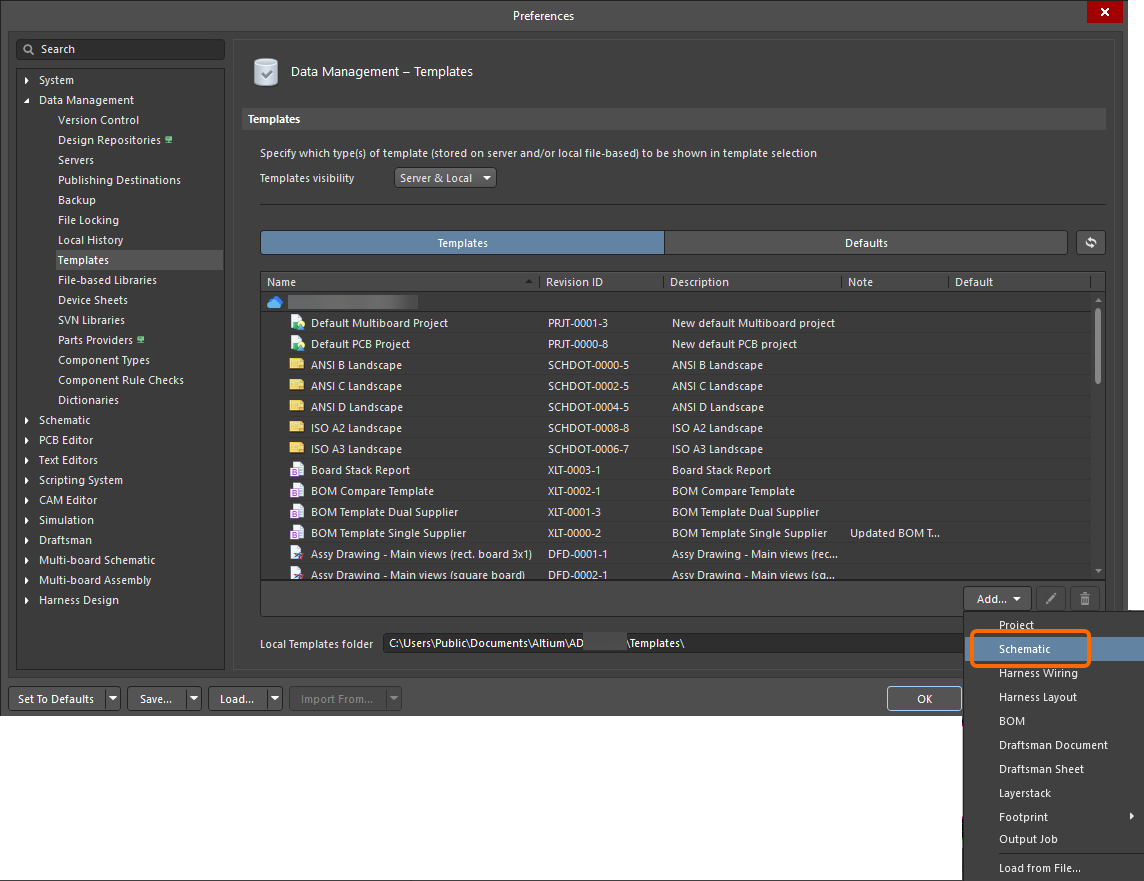Click the search magnifier icon
Viewport: 1144px width, 881px height.
[x=29, y=49]
